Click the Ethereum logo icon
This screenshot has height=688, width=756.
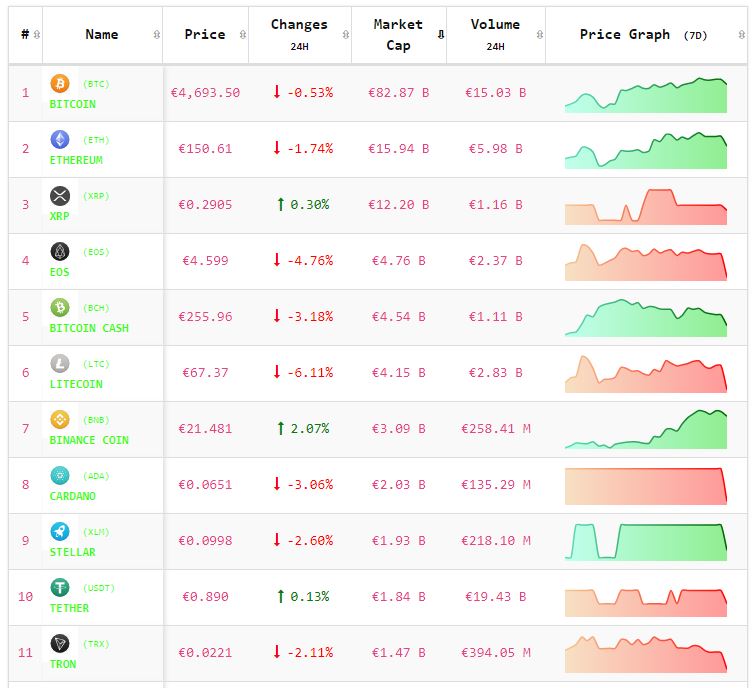coord(60,140)
